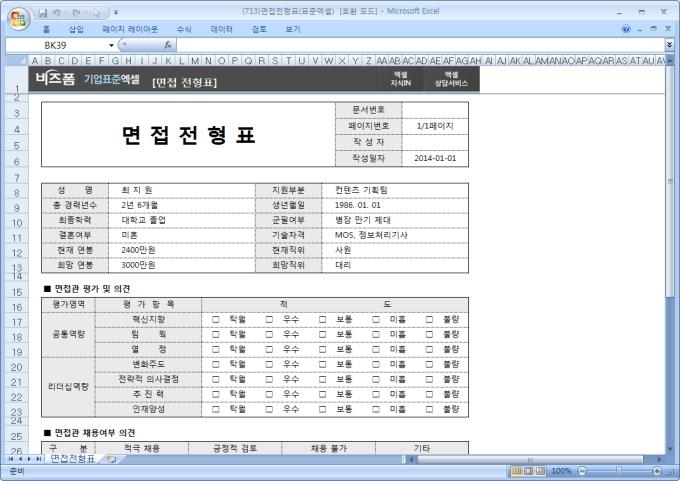Click the 엑셀 지식IN banner button
The height and width of the screenshot is (481, 680).
pos(400,79)
